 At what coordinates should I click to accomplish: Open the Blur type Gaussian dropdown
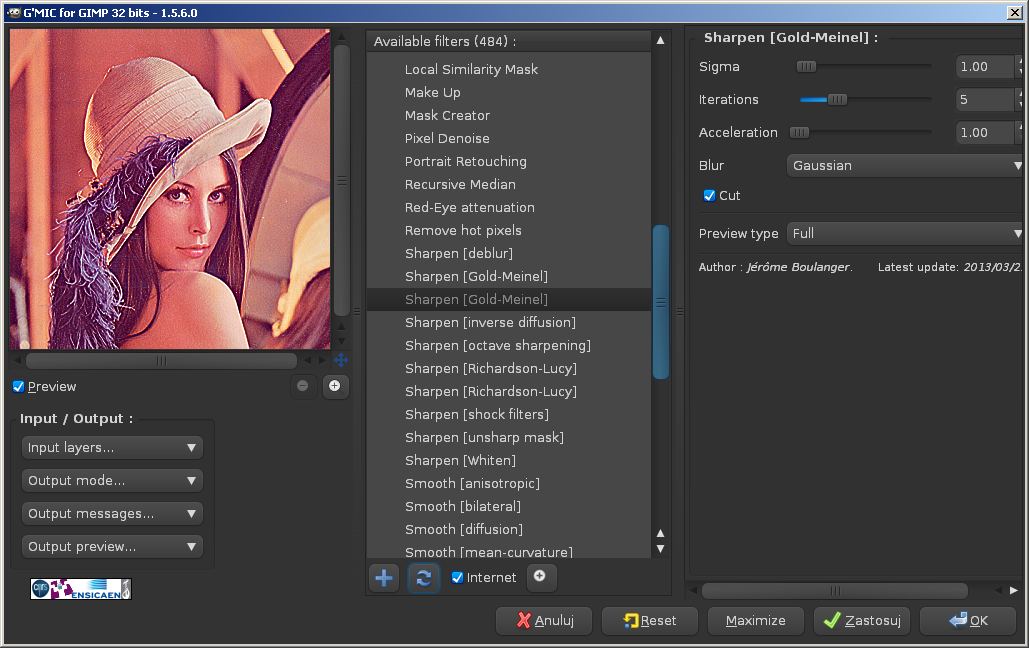click(x=906, y=165)
